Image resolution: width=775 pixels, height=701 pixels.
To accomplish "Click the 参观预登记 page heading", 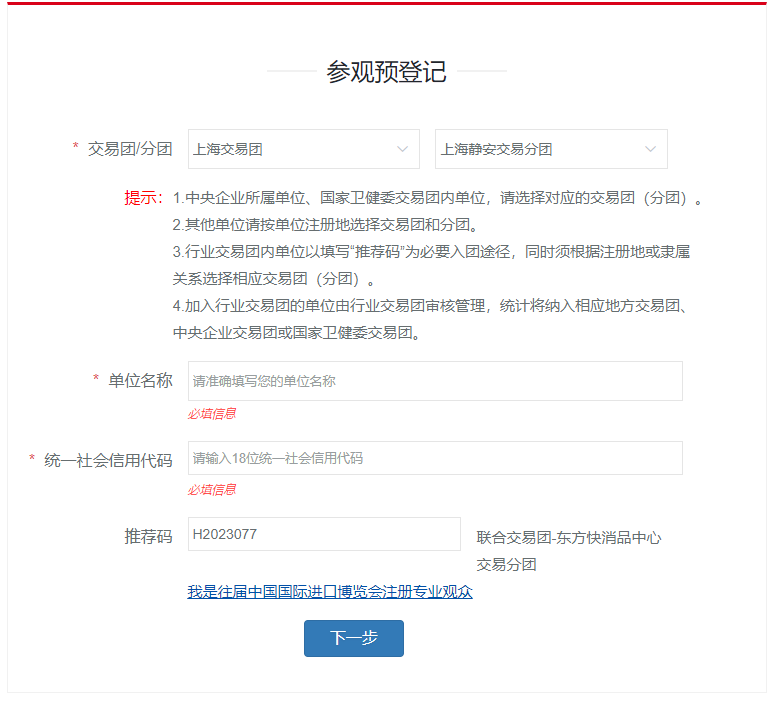I will coord(387,72).
